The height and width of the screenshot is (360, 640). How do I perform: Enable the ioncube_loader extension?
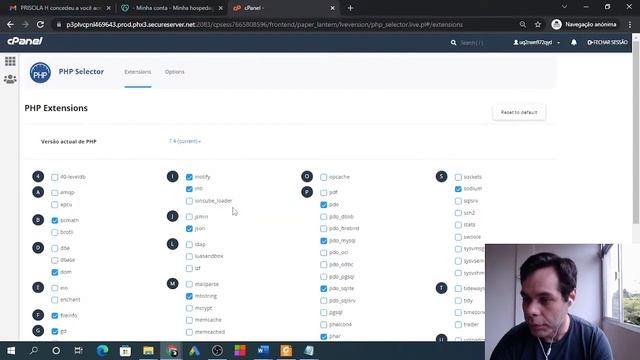(189, 201)
